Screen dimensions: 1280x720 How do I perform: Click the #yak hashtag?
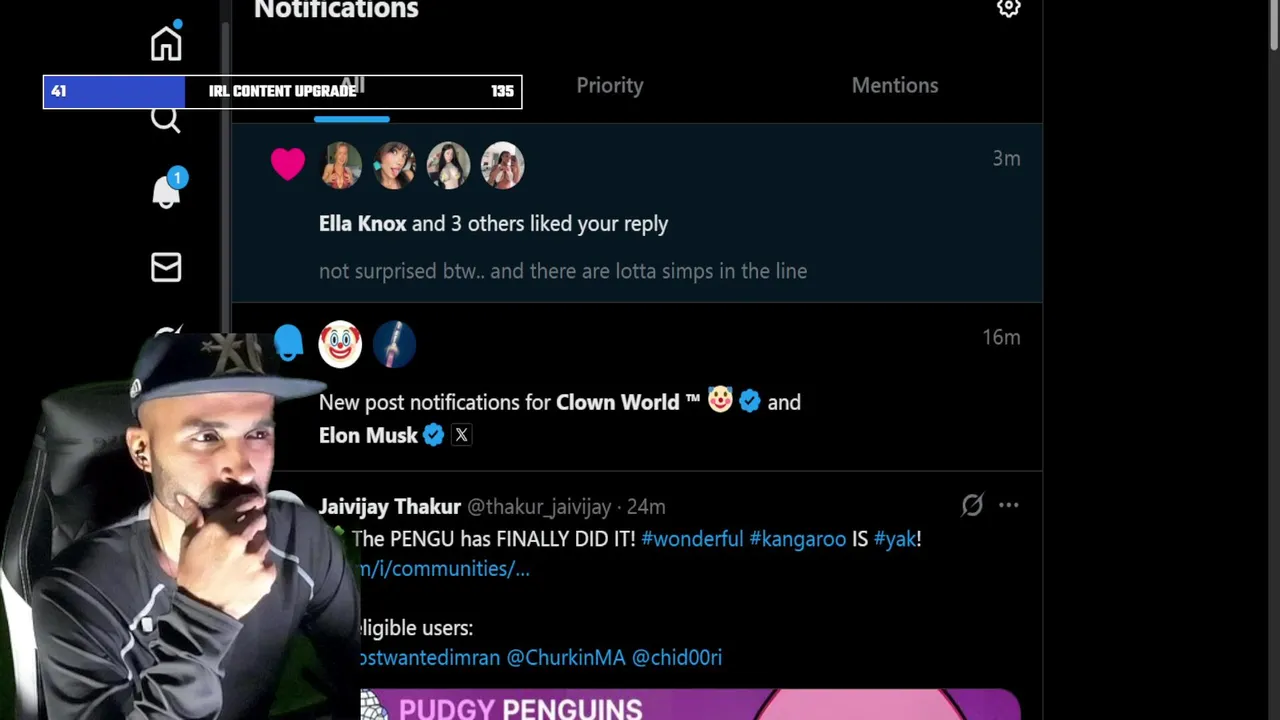(x=895, y=539)
